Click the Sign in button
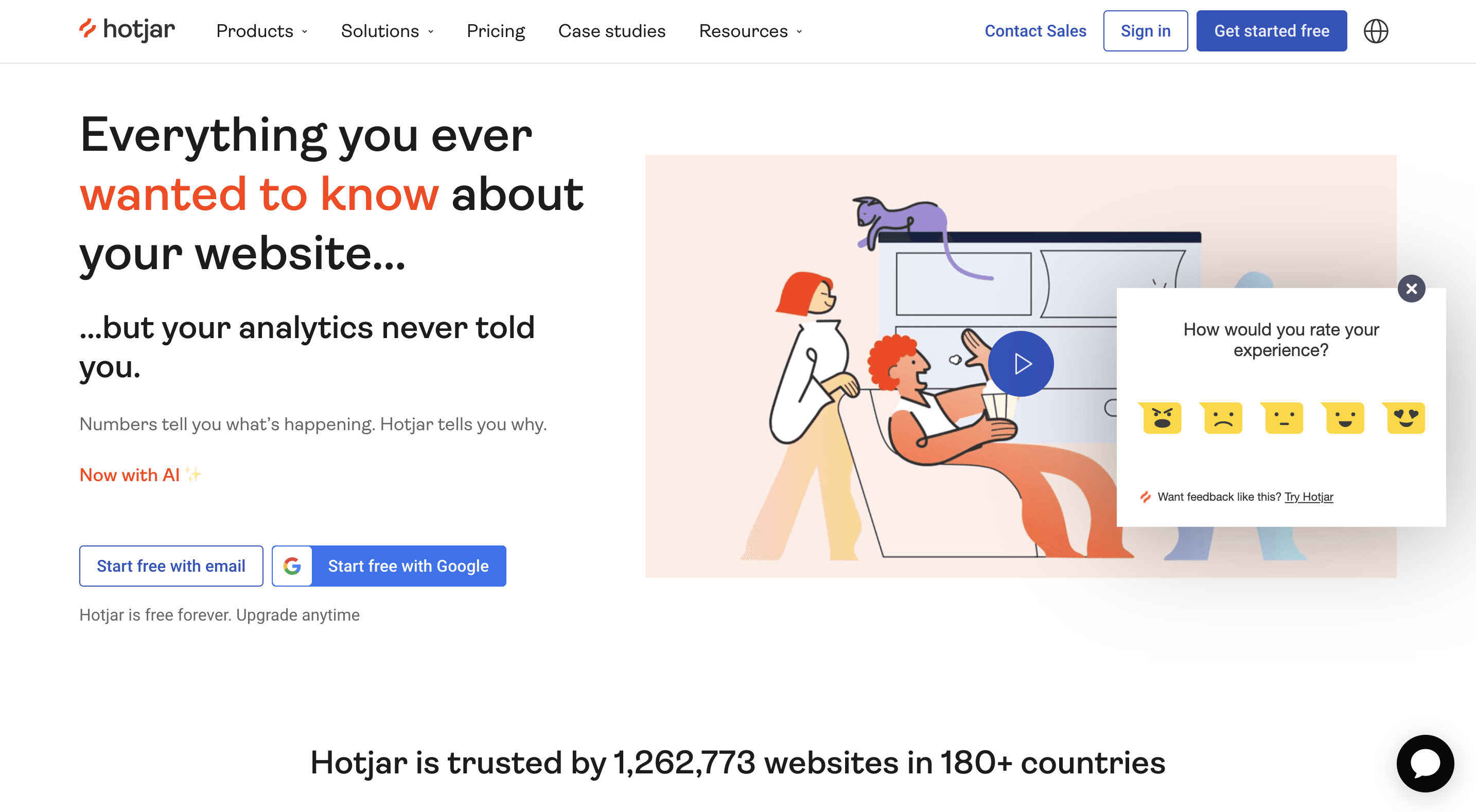 [1146, 31]
